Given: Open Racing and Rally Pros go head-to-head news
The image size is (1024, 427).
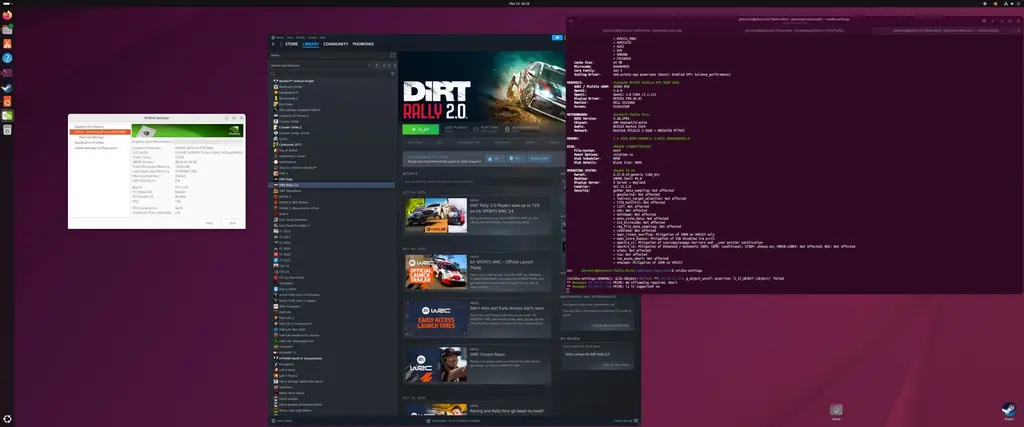Looking at the screenshot, I should tap(477, 409).
